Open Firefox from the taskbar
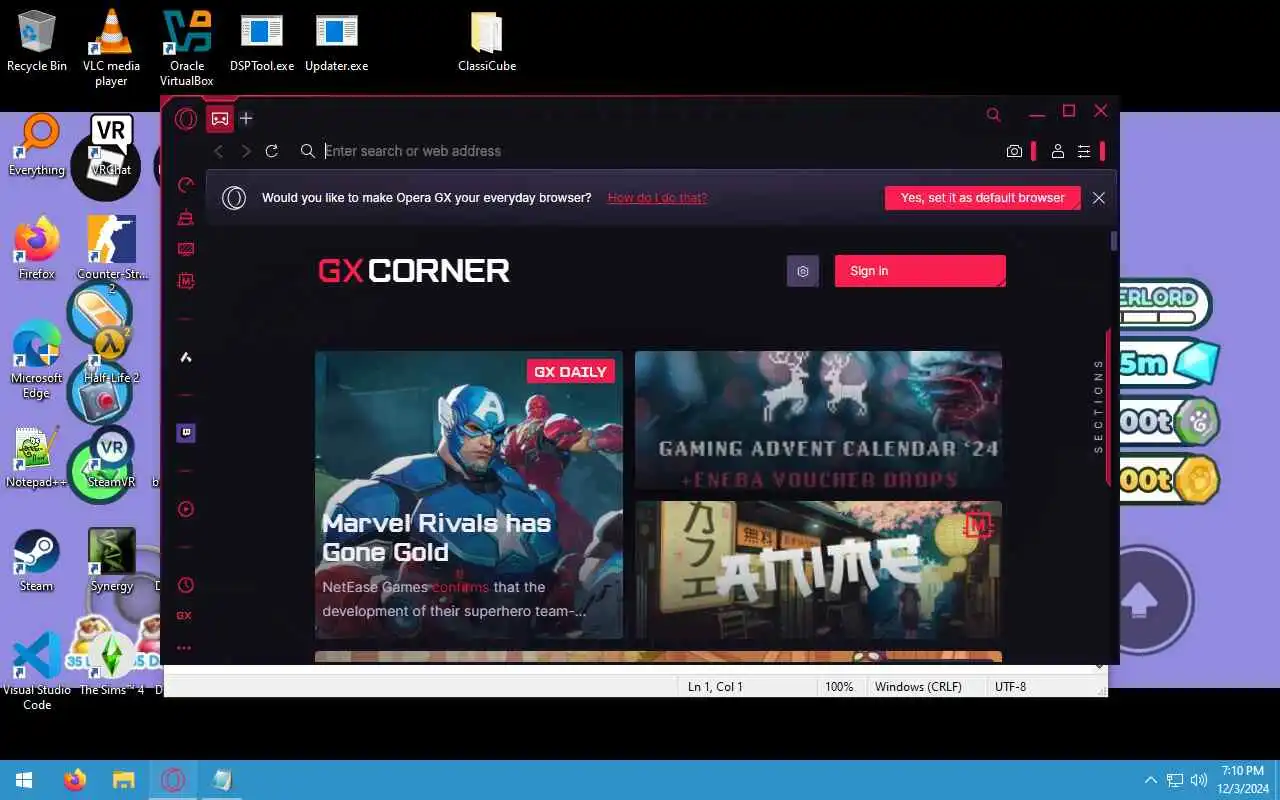 (75, 780)
